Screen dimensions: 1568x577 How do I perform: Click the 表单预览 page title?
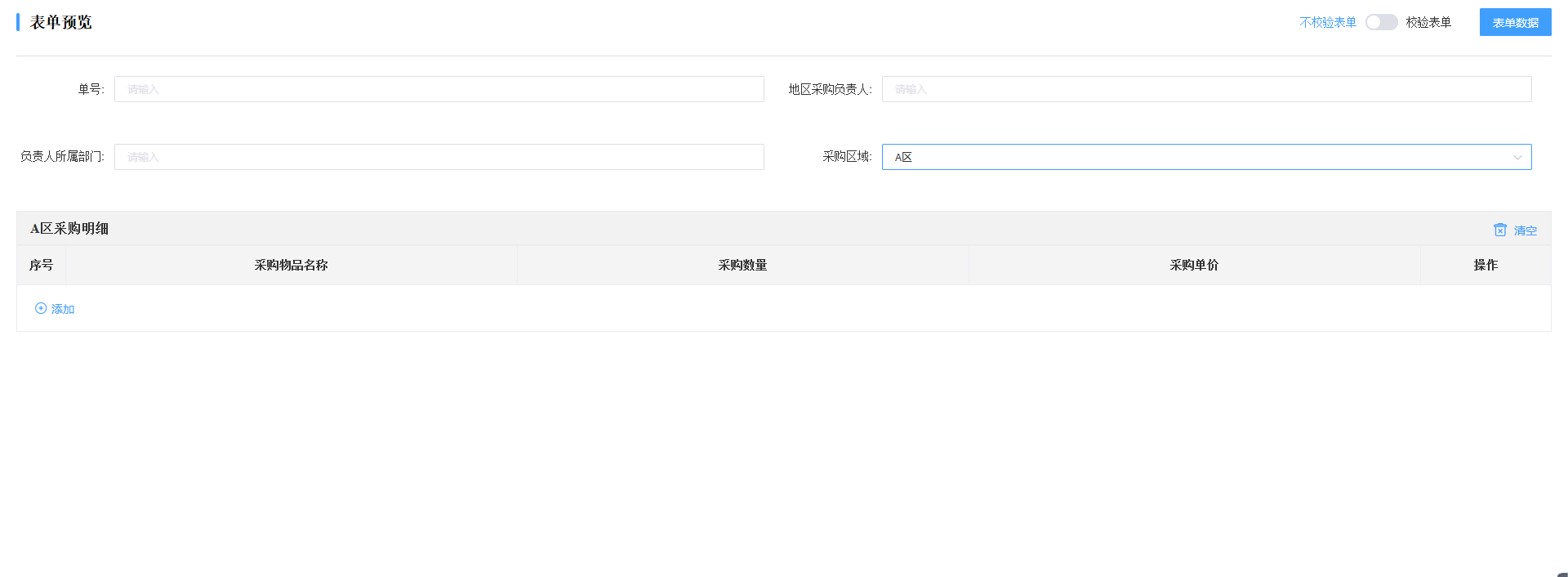pos(61,22)
